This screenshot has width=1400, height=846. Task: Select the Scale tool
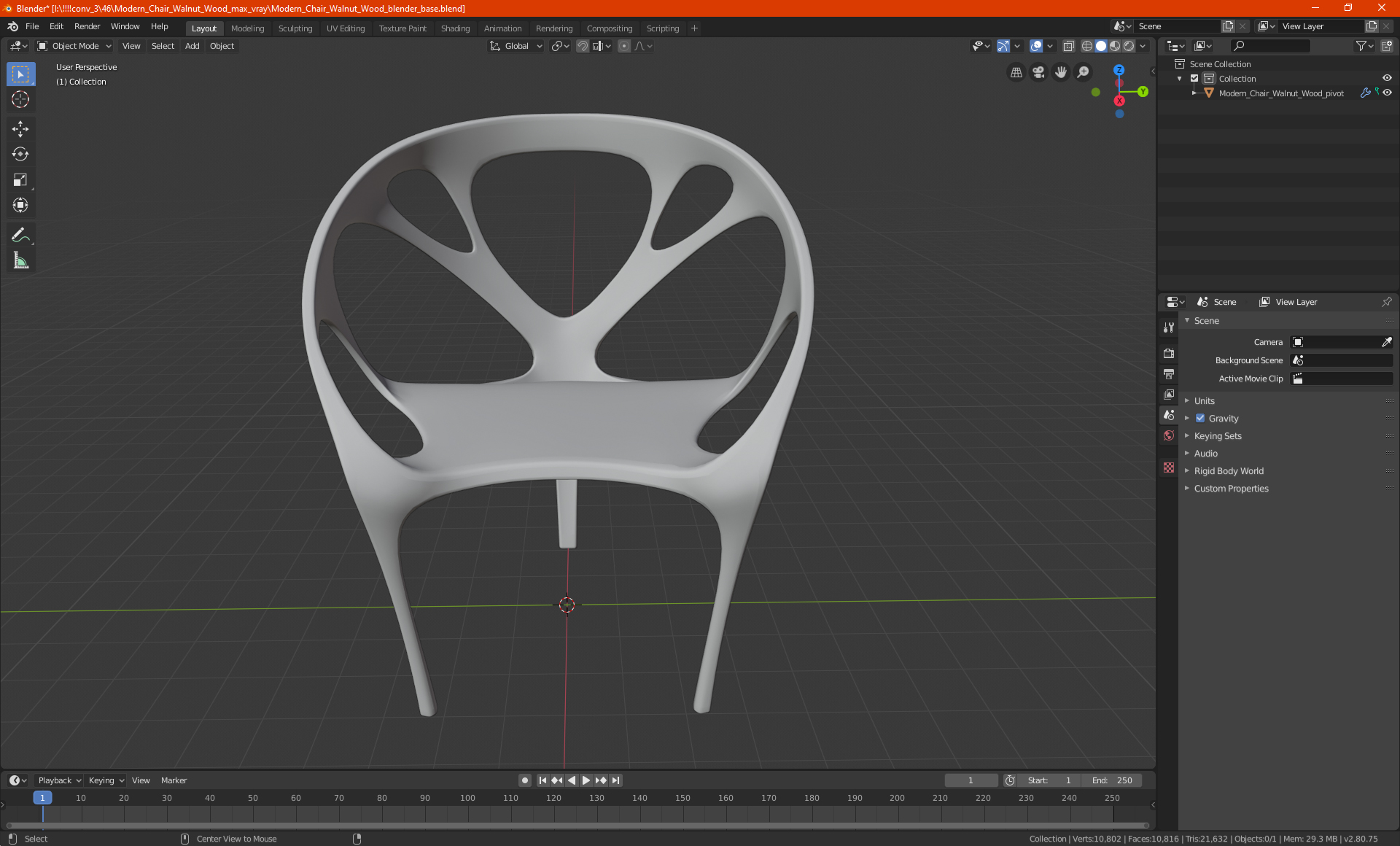(20, 180)
